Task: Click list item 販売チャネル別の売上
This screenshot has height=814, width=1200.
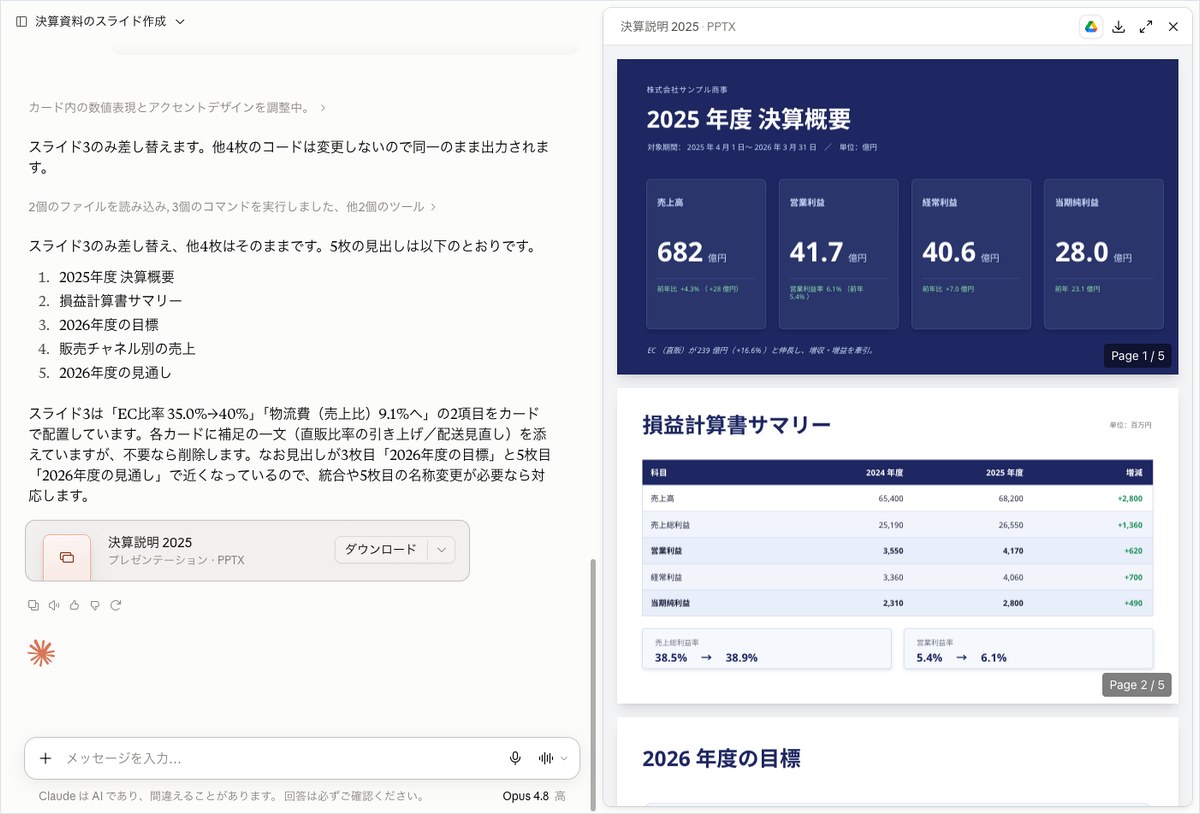Action: 127,349
